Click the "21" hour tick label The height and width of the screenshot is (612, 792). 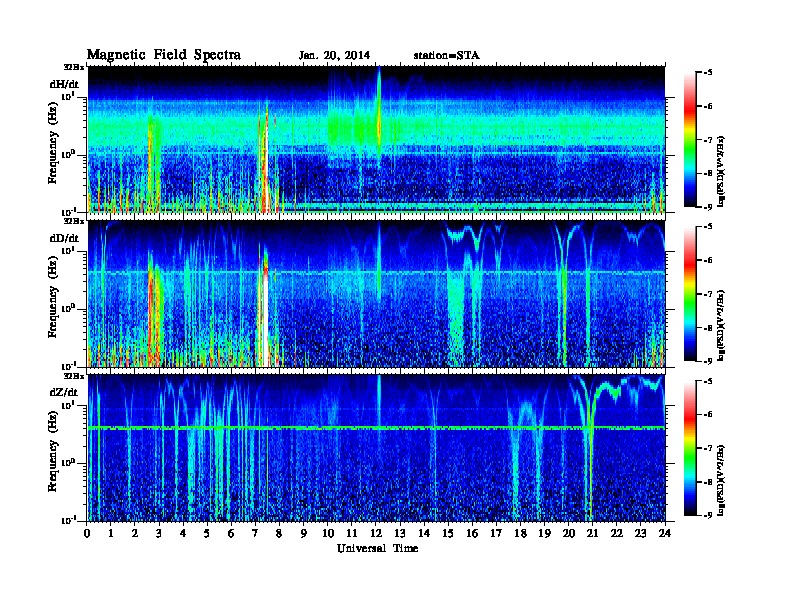[x=592, y=534]
